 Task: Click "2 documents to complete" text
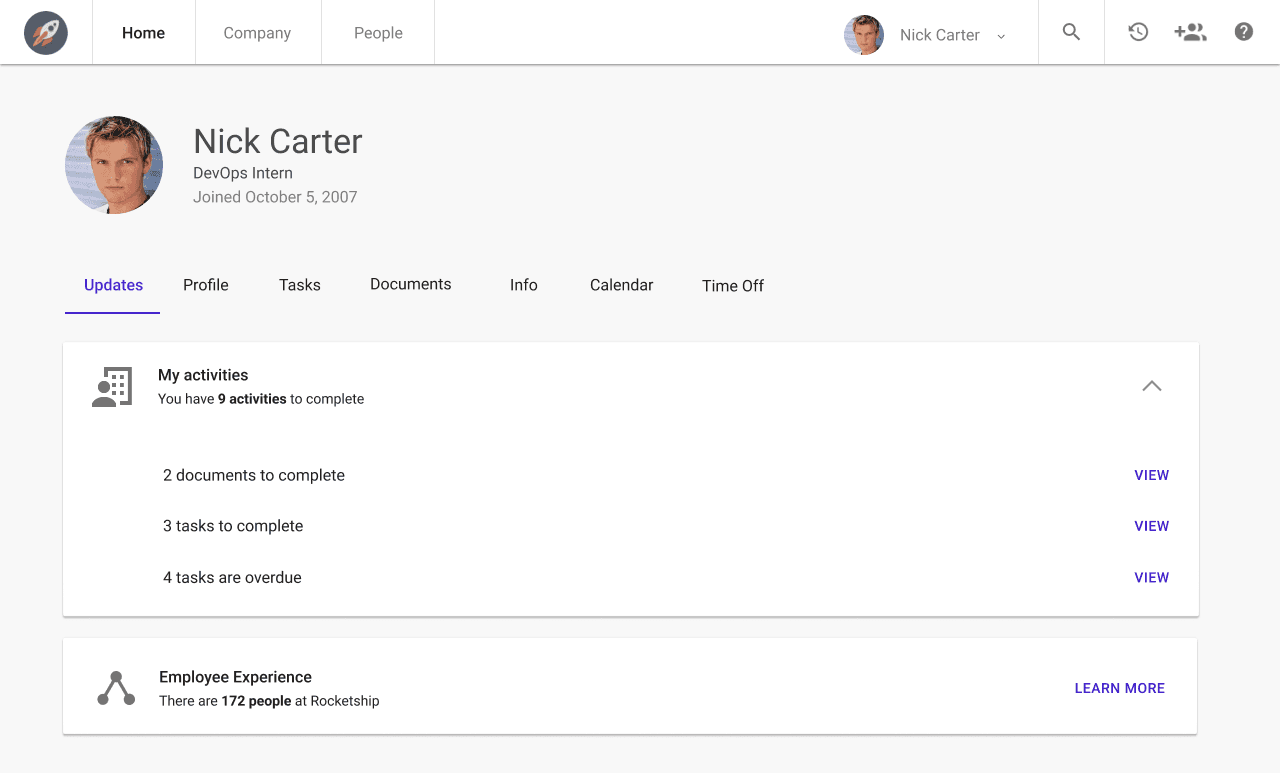254,475
